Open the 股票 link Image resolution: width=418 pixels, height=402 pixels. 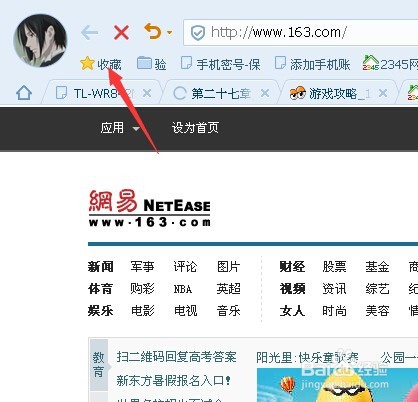[x=334, y=267]
